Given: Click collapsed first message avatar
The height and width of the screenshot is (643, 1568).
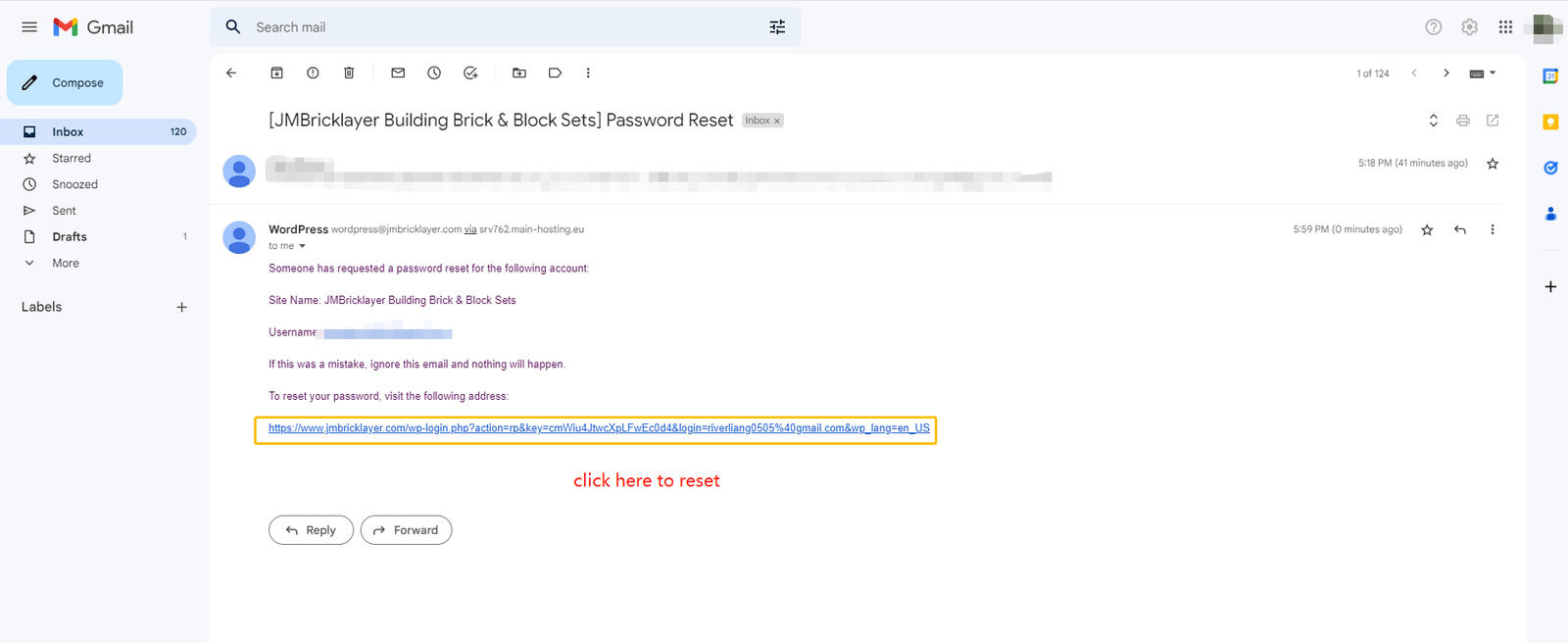Looking at the screenshot, I should click(x=239, y=171).
